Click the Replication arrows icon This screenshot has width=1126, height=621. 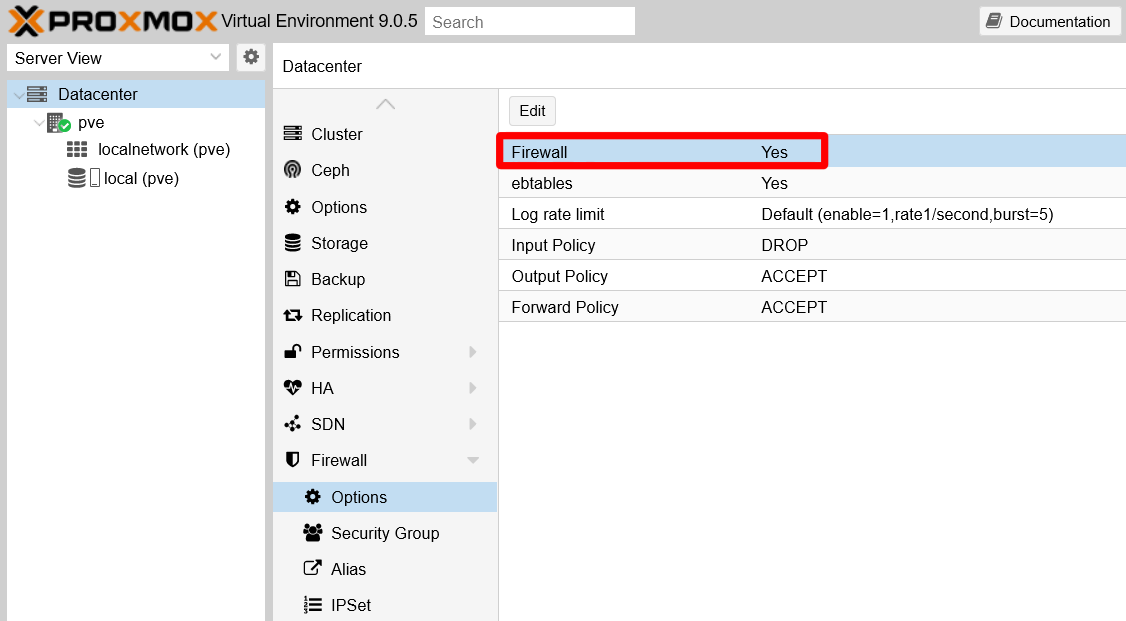point(294,315)
